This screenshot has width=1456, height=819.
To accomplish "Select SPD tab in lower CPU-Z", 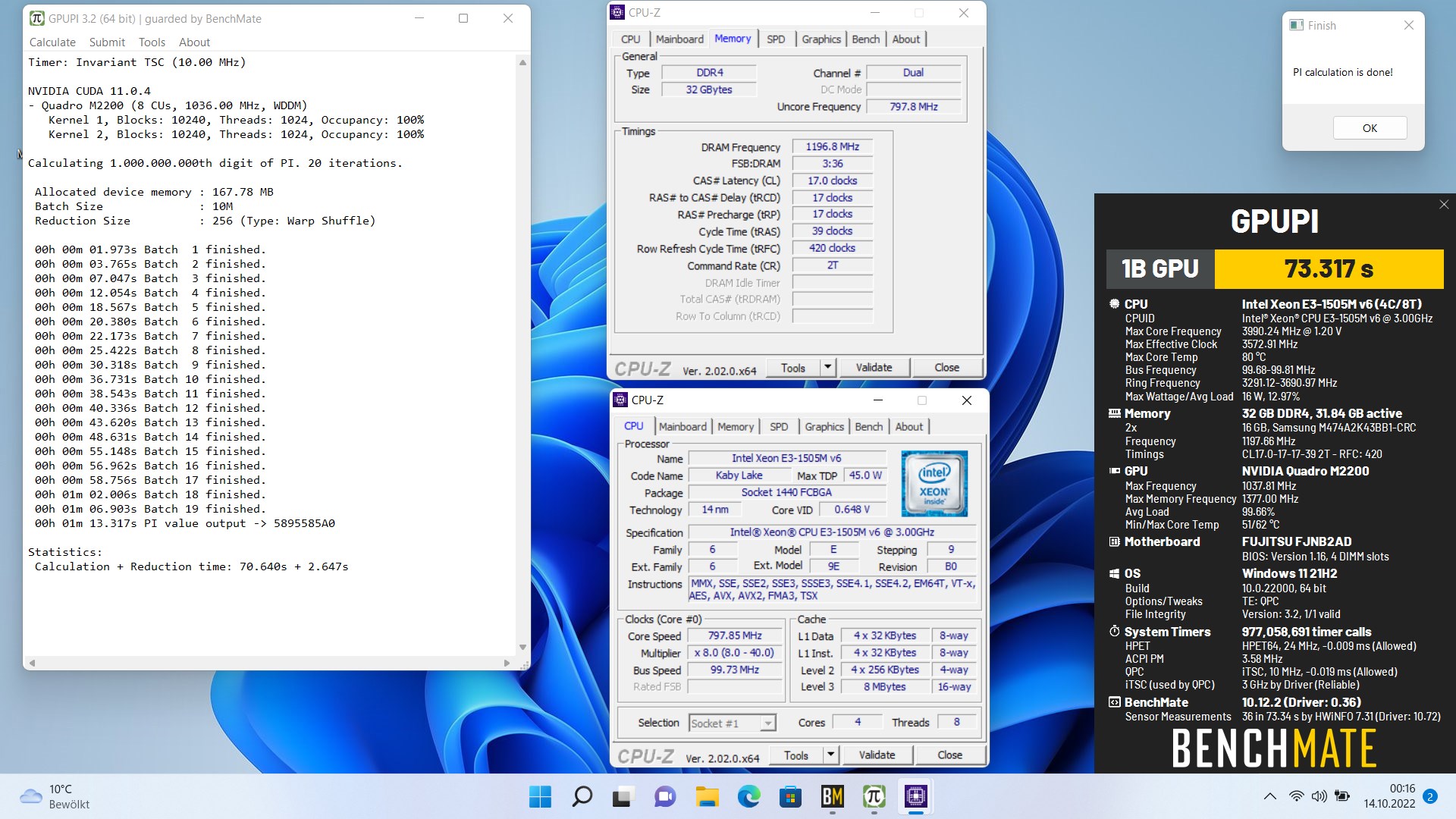I will tap(779, 427).
